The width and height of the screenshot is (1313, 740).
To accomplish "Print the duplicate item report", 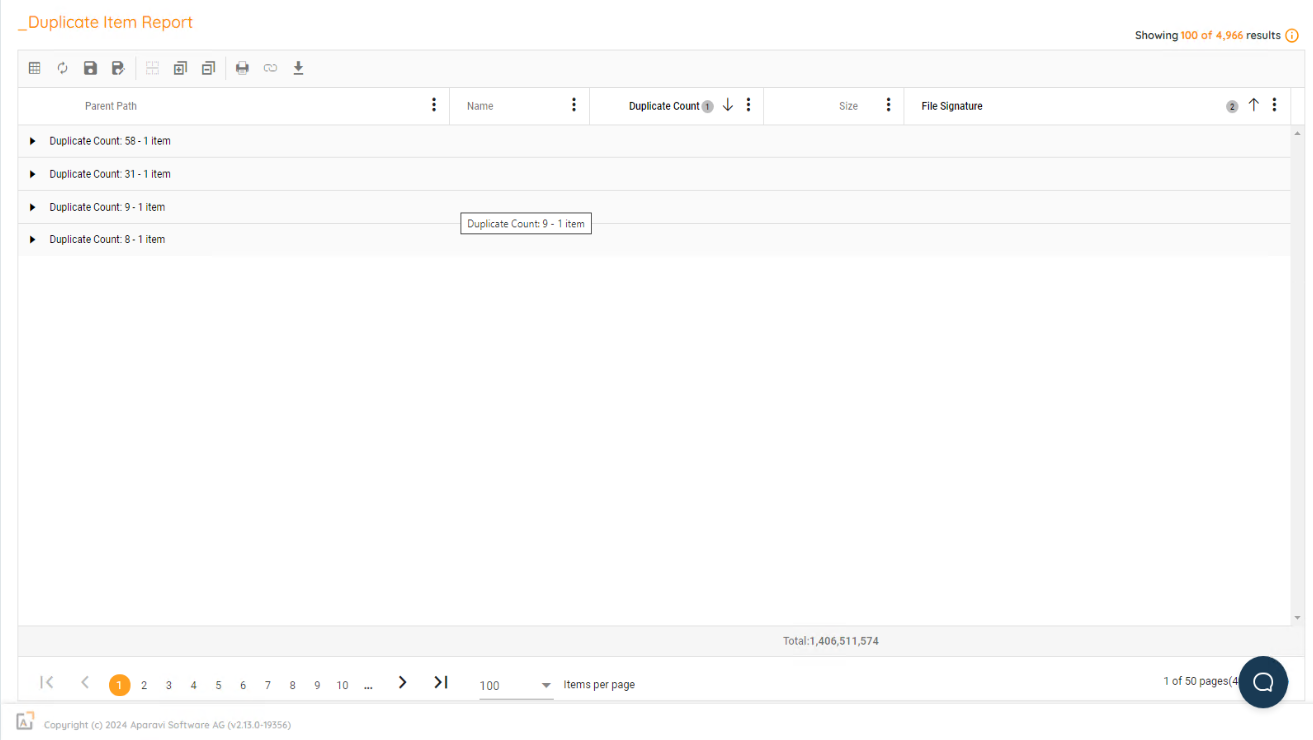I will click(242, 68).
